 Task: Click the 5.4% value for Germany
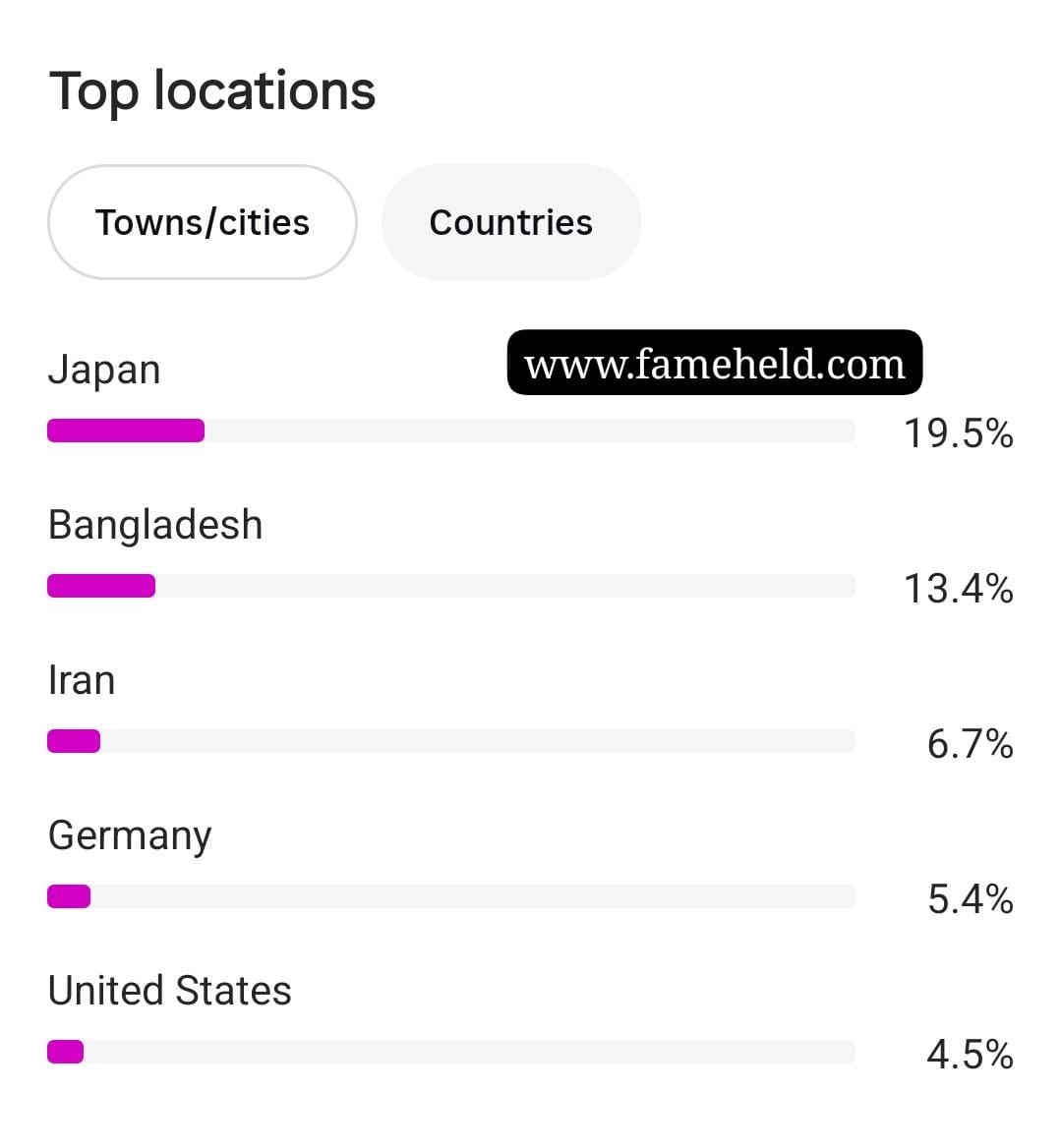pos(971,898)
